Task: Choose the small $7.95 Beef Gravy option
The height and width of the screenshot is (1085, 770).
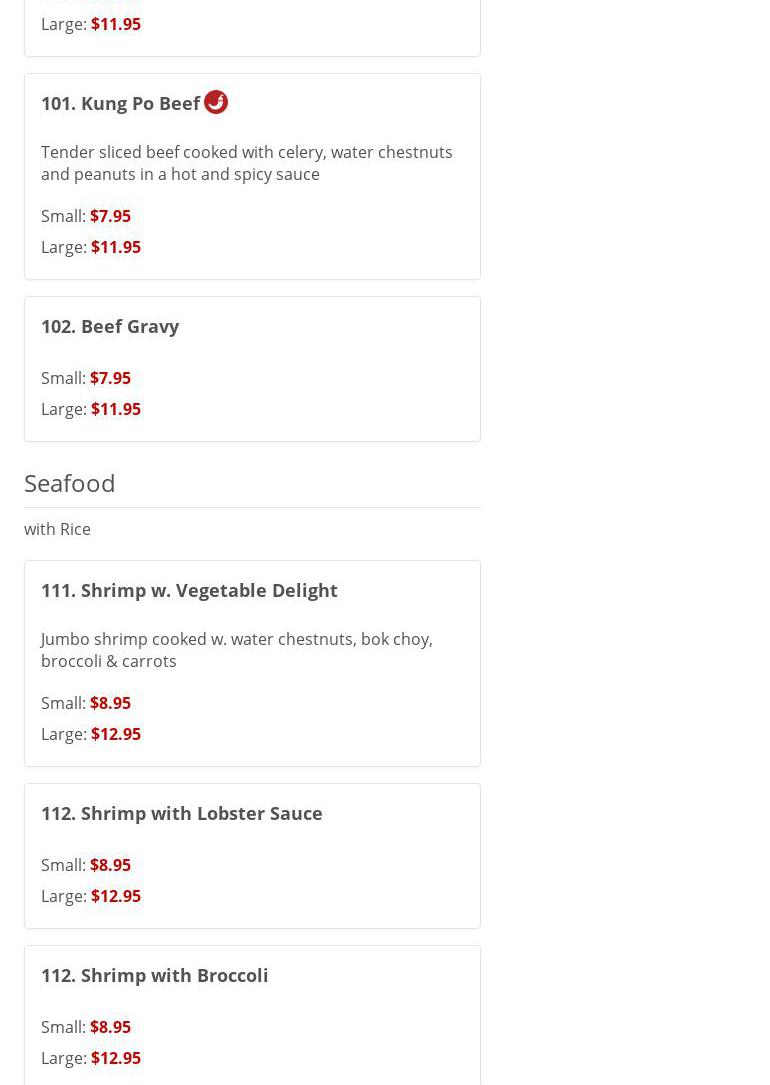Action: coord(110,378)
